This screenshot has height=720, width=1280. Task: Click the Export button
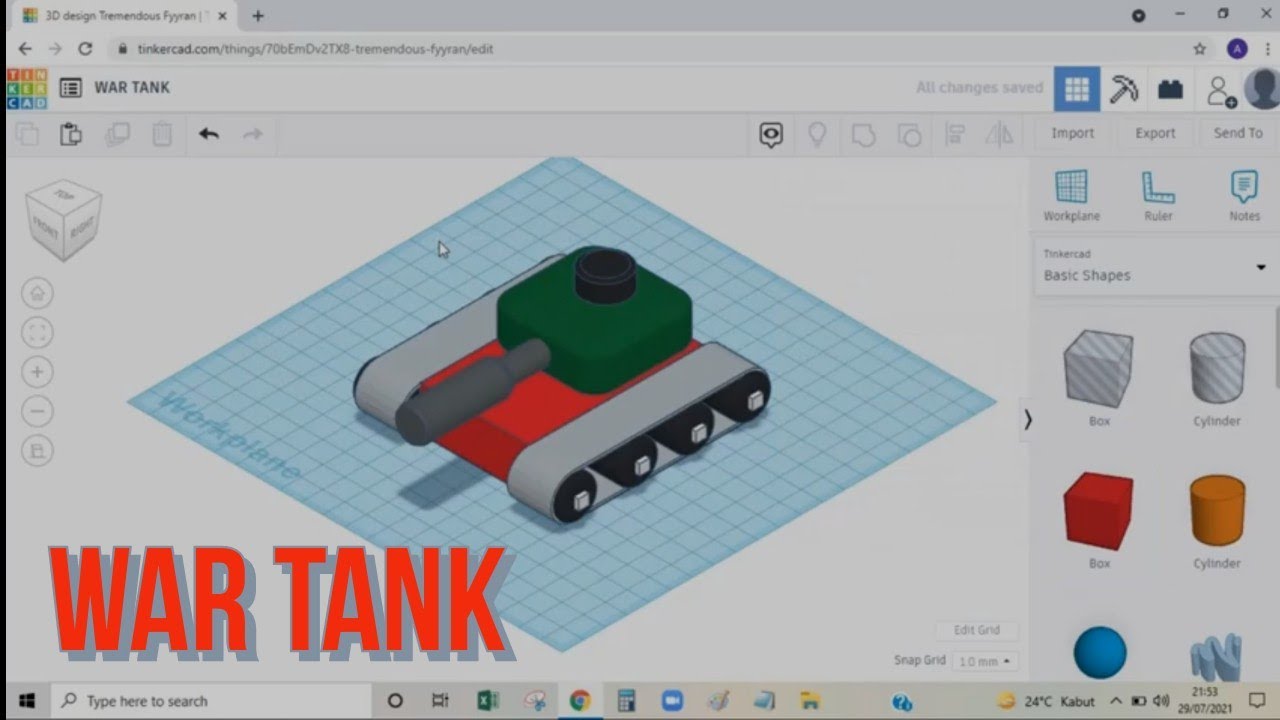point(1155,133)
